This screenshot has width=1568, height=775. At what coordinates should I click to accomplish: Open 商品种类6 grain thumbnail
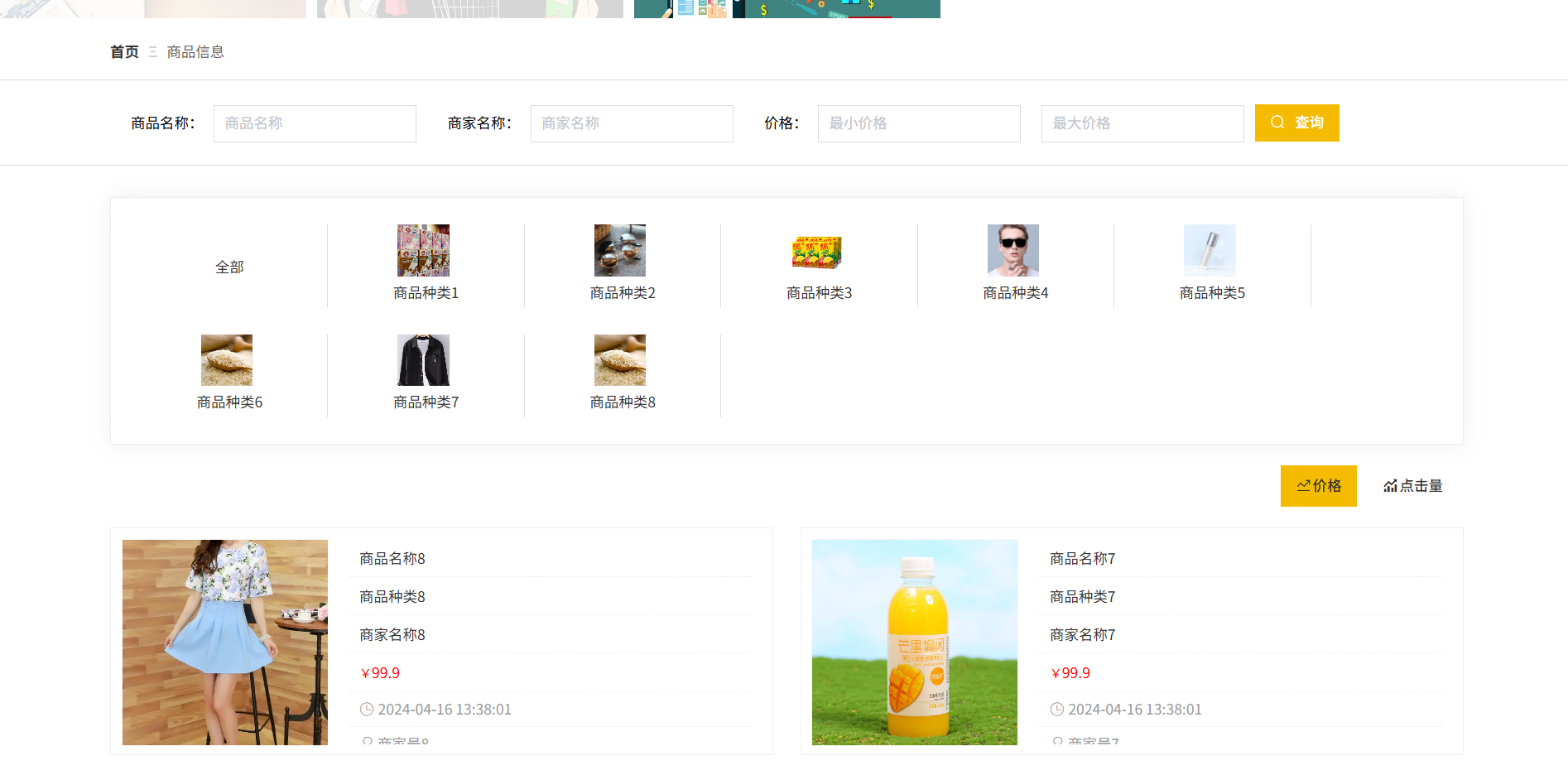(x=227, y=360)
